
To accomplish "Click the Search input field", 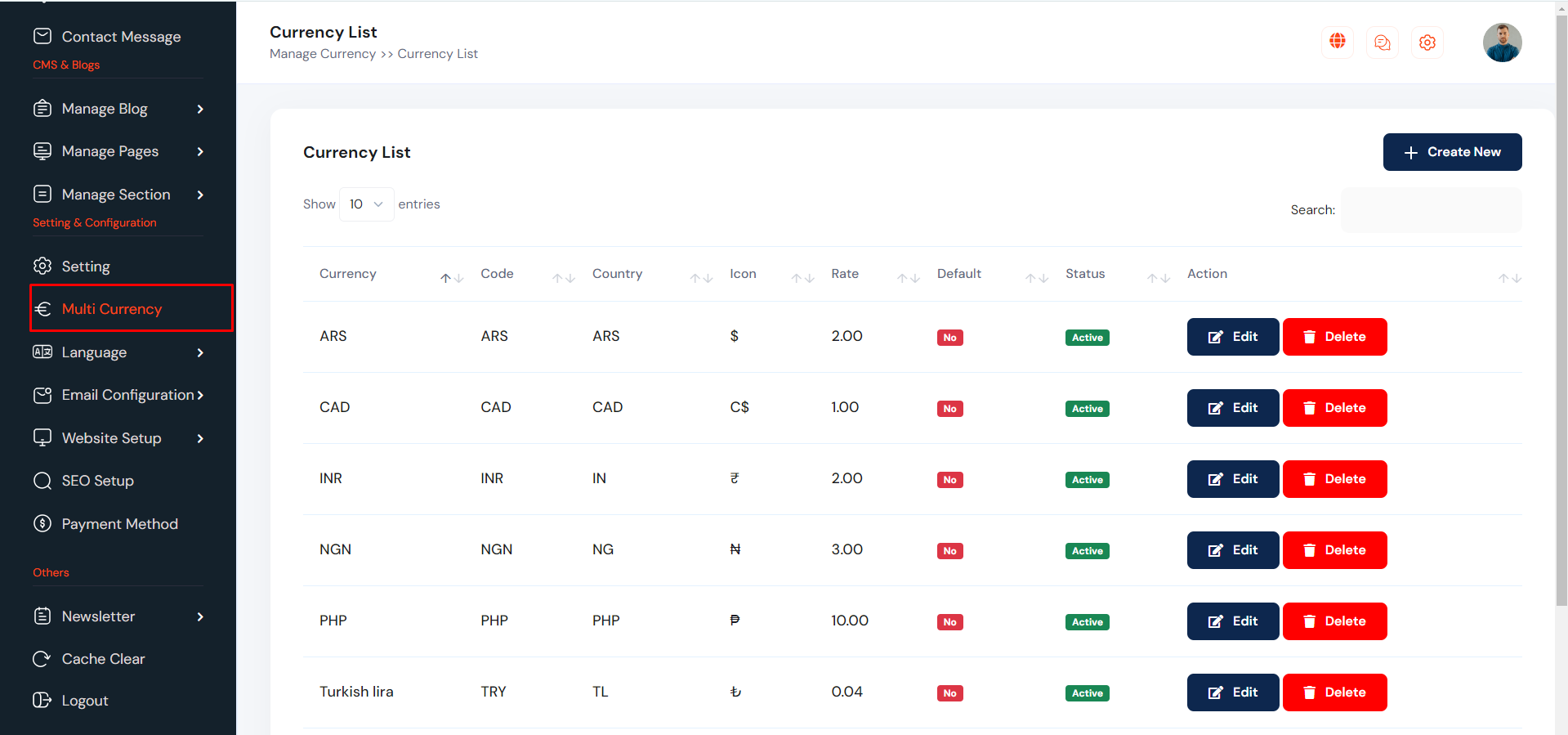I will click(x=1431, y=210).
